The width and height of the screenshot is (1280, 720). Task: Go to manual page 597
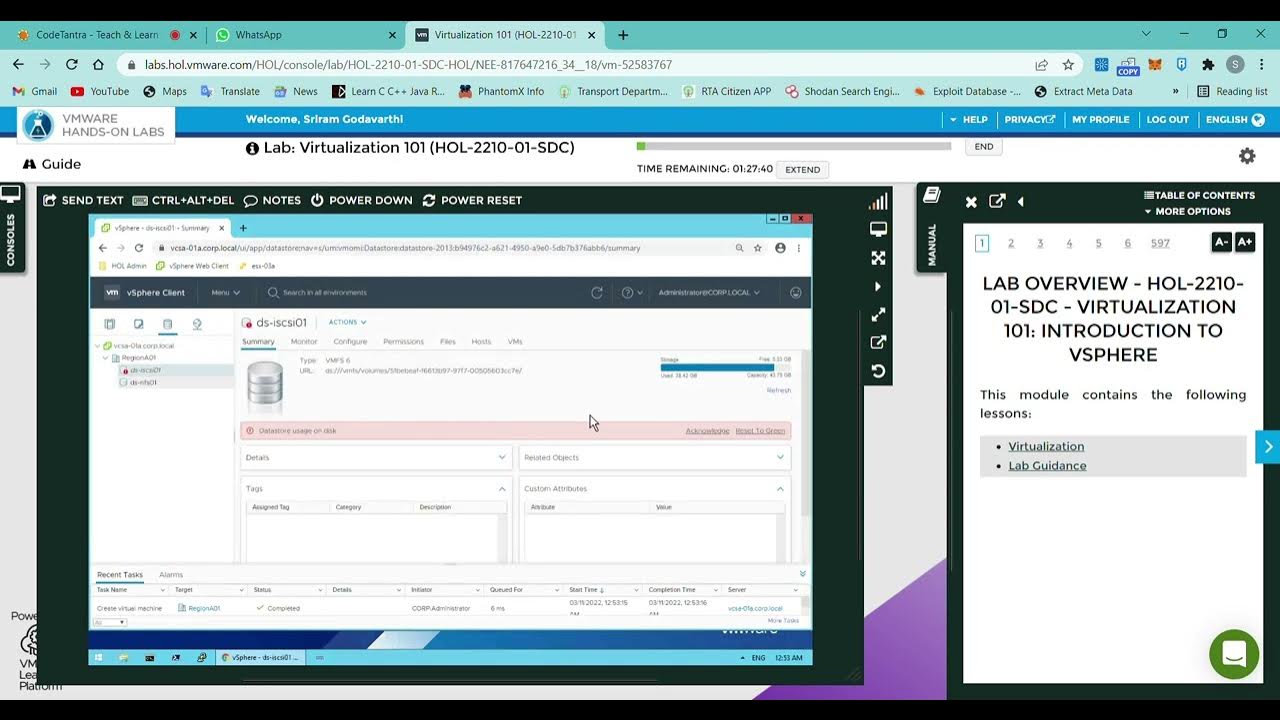tap(1160, 243)
